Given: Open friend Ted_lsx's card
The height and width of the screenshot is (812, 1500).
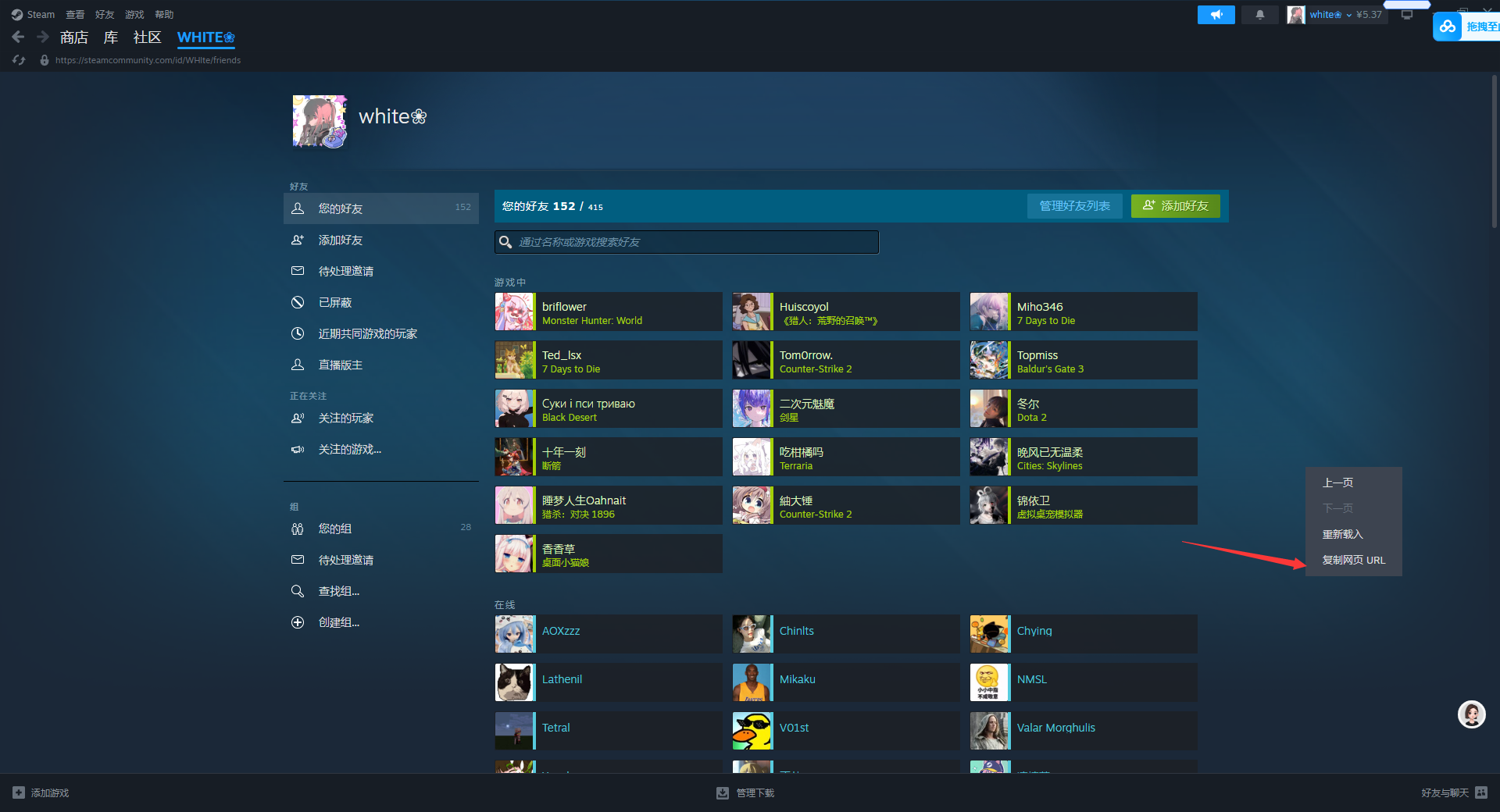Looking at the screenshot, I should coord(609,360).
